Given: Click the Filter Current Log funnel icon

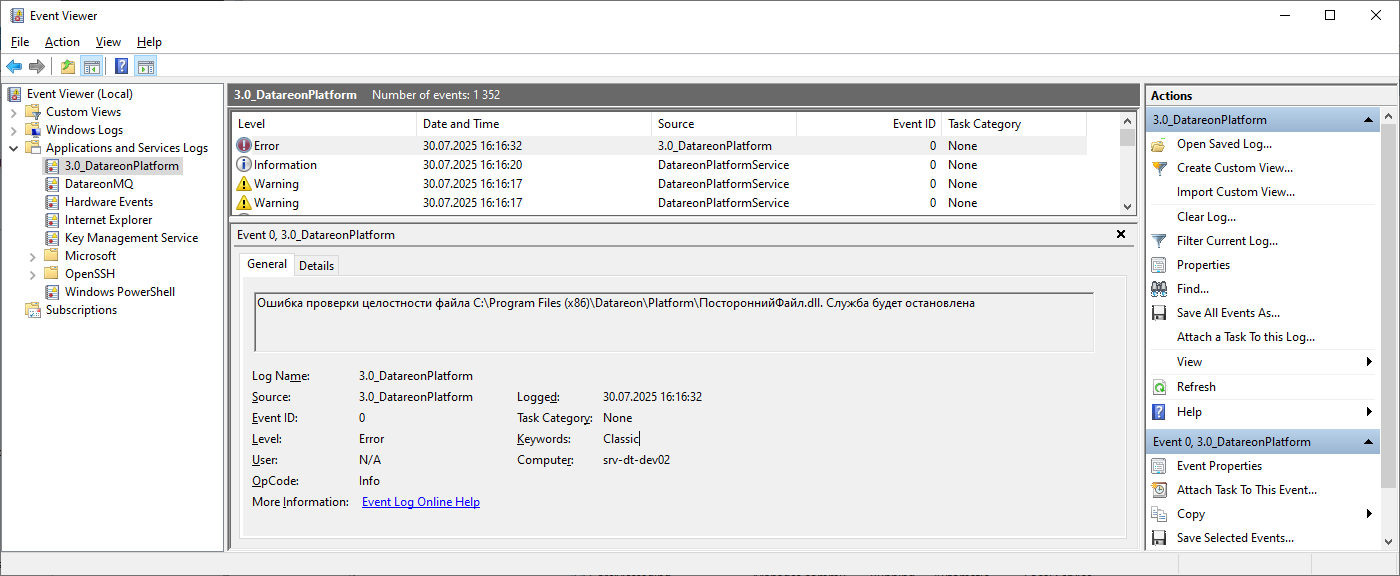Looking at the screenshot, I should (x=1159, y=241).
